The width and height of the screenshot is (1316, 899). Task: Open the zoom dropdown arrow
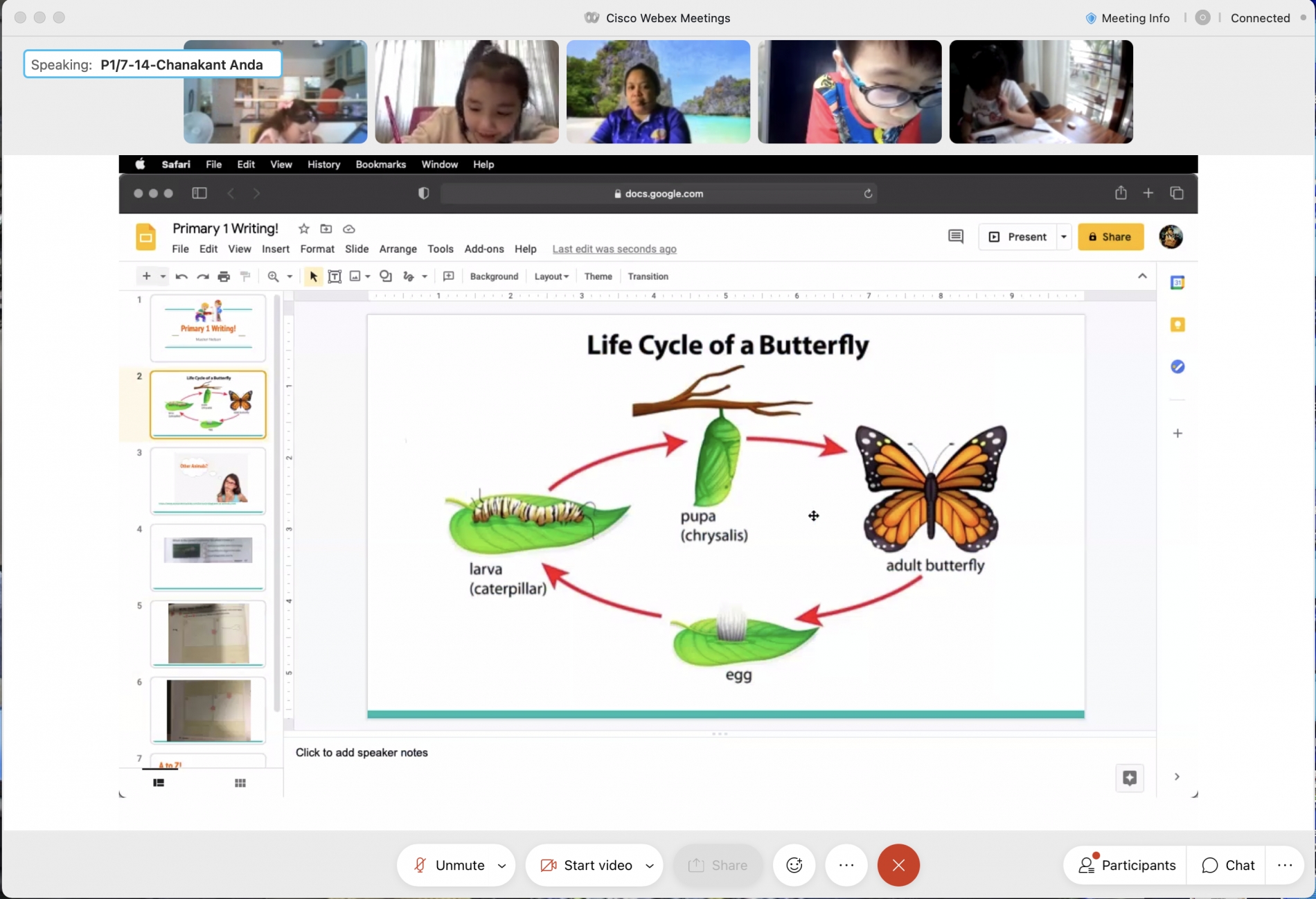click(290, 276)
